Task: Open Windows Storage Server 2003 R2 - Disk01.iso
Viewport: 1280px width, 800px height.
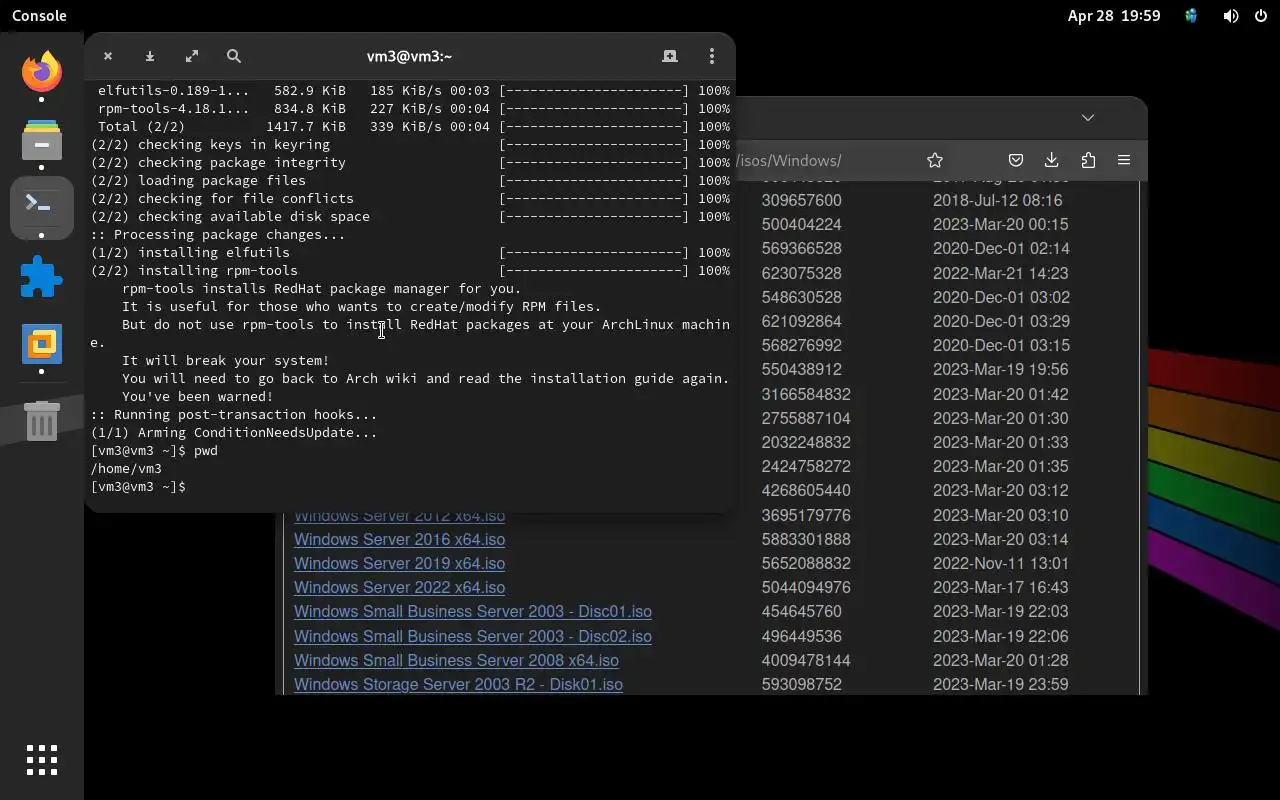Action: [x=458, y=684]
